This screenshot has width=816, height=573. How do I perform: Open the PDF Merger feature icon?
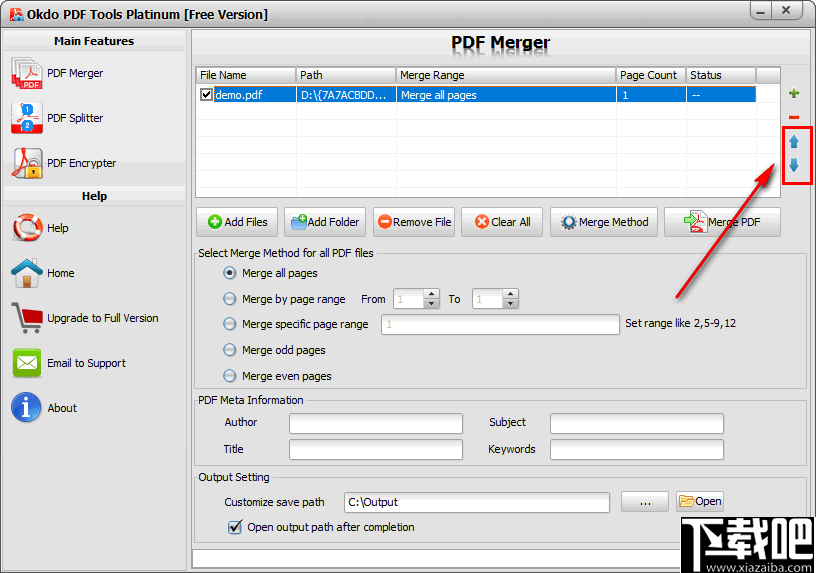tap(27, 73)
